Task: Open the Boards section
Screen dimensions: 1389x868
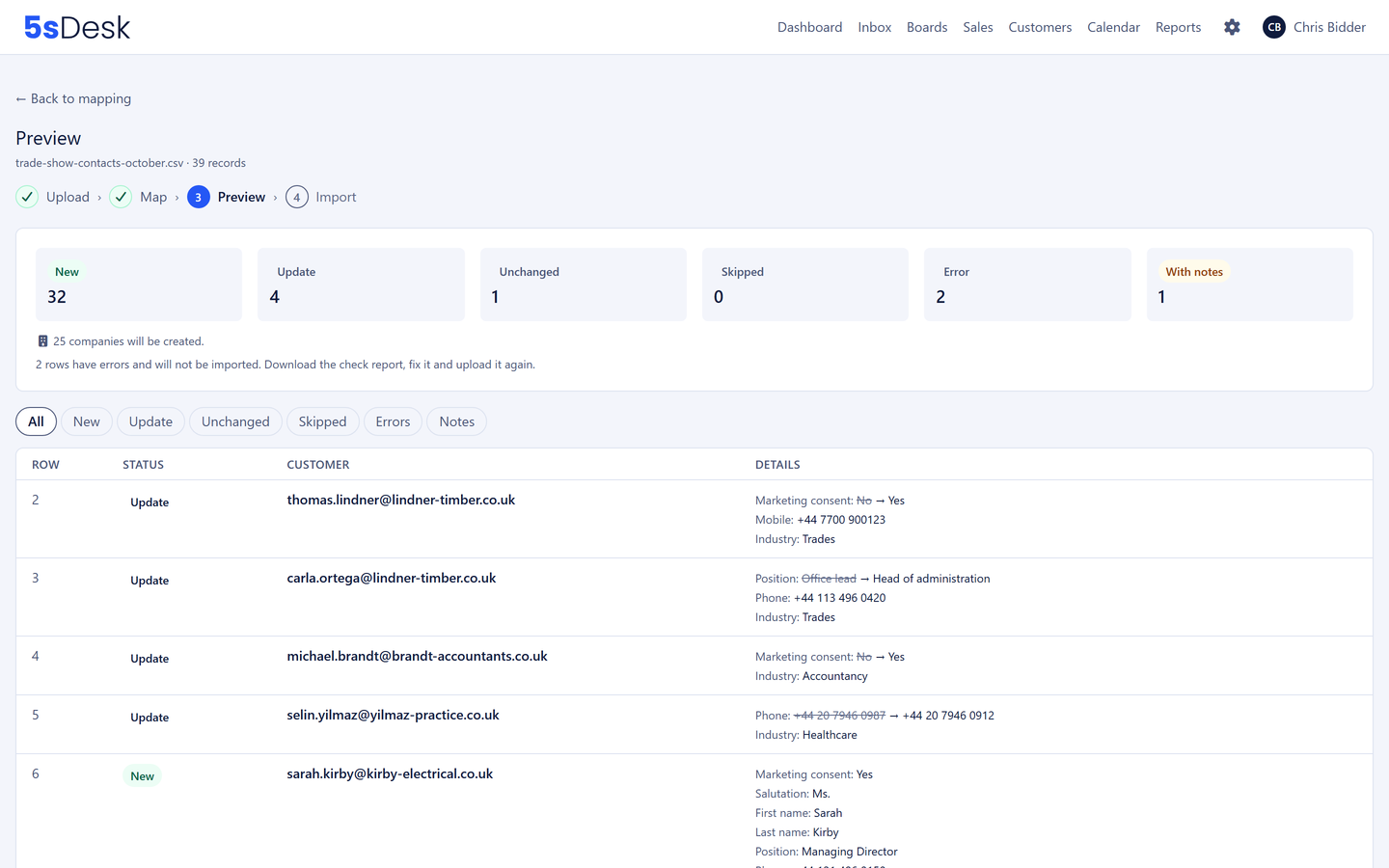Action: pos(927,27)
